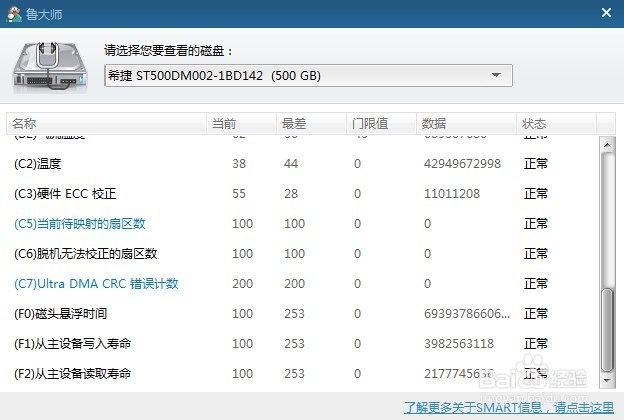Select the row (C5)当前待映射的扇区数
Image resolution: width=624 pixels, height=420 pixels.
tap(302, 224)
